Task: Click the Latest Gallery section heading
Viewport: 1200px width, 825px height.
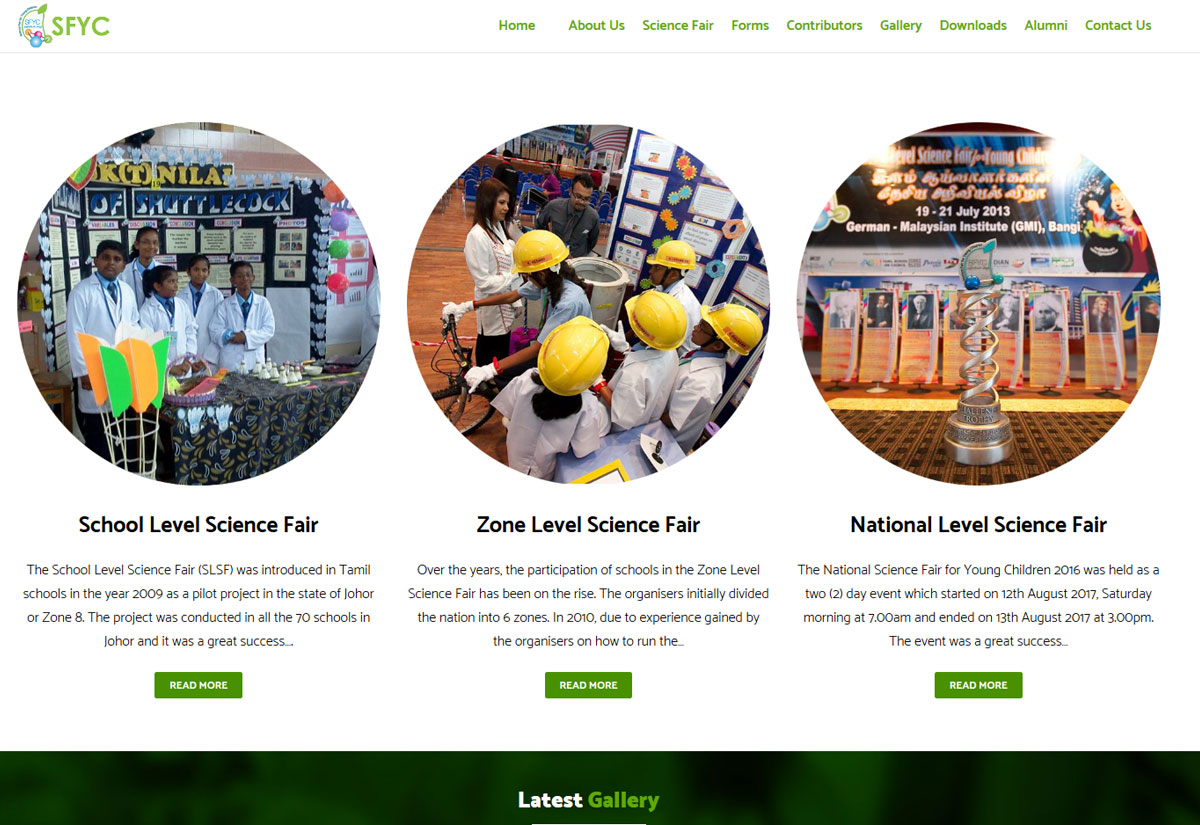Action: (x=588, y=800)
